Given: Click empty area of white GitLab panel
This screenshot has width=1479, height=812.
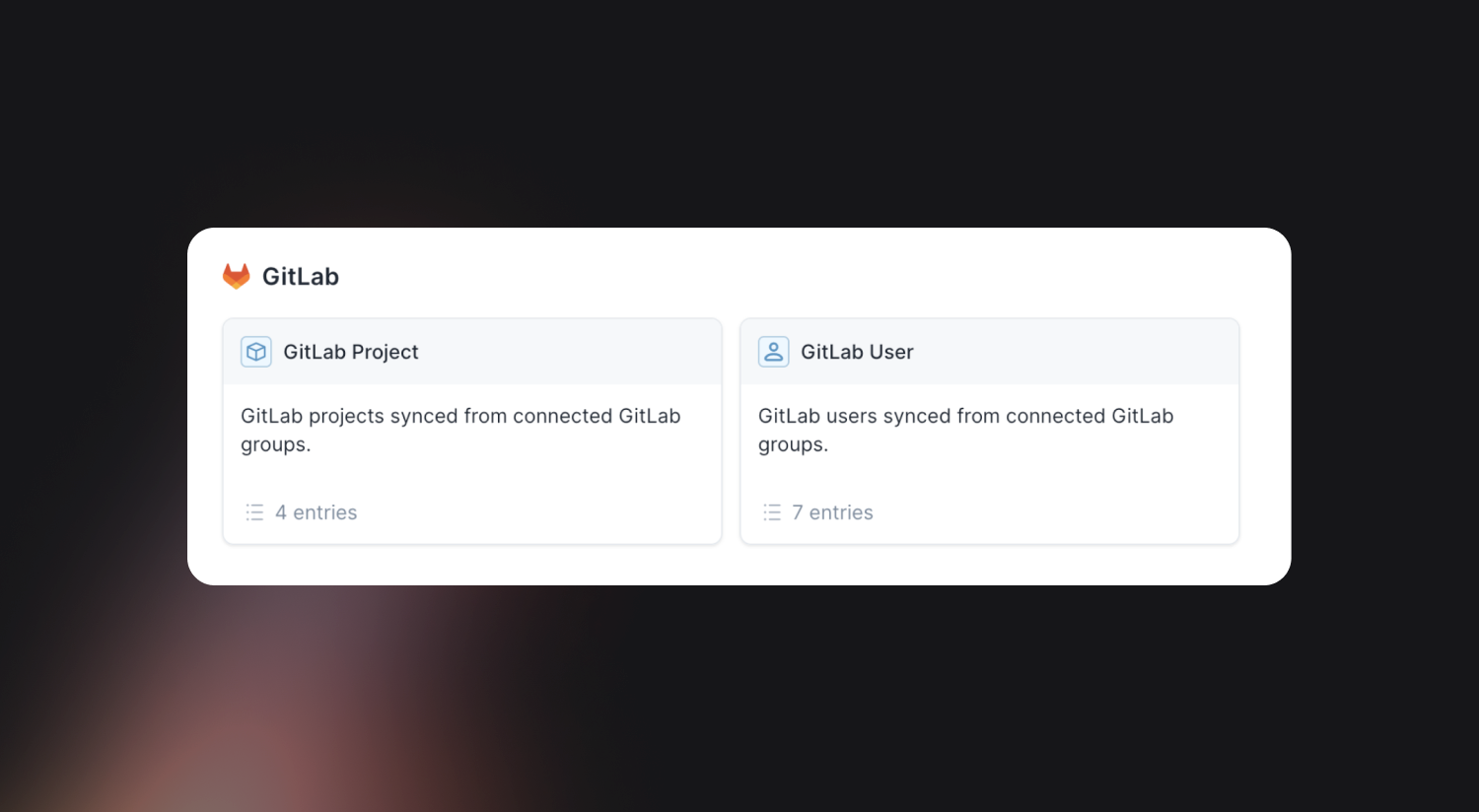Looking at the screenshot, I should coord(789,276).
